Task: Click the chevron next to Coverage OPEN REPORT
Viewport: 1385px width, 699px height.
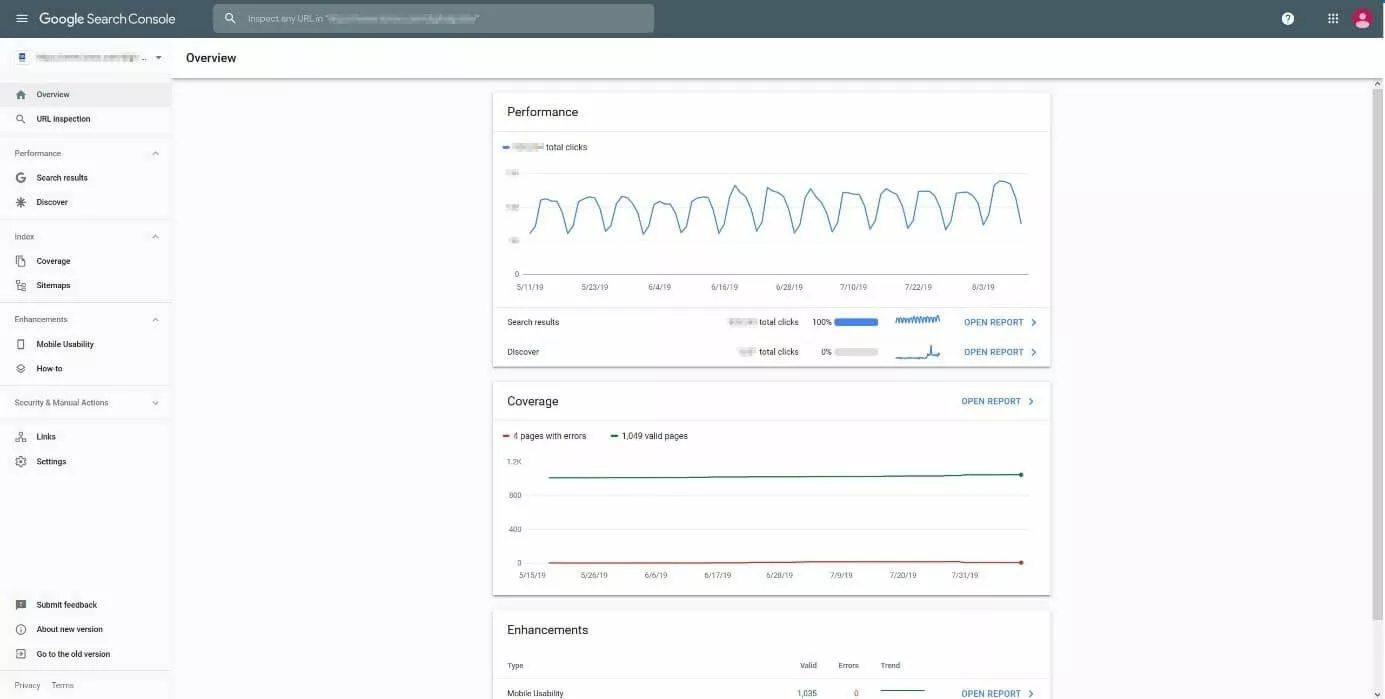Action: (x=1031, y=402)
